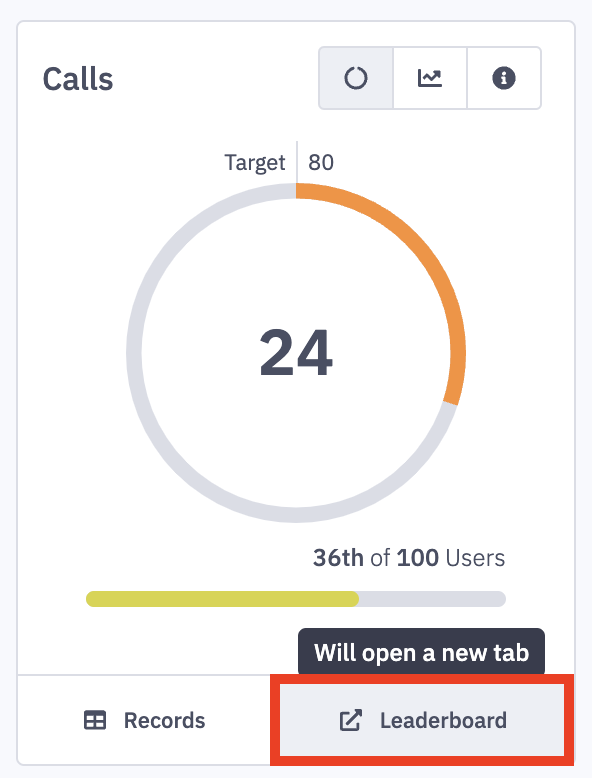
Task: Open the Leaderboard in a new tab
Action: [x=422, y=720]
